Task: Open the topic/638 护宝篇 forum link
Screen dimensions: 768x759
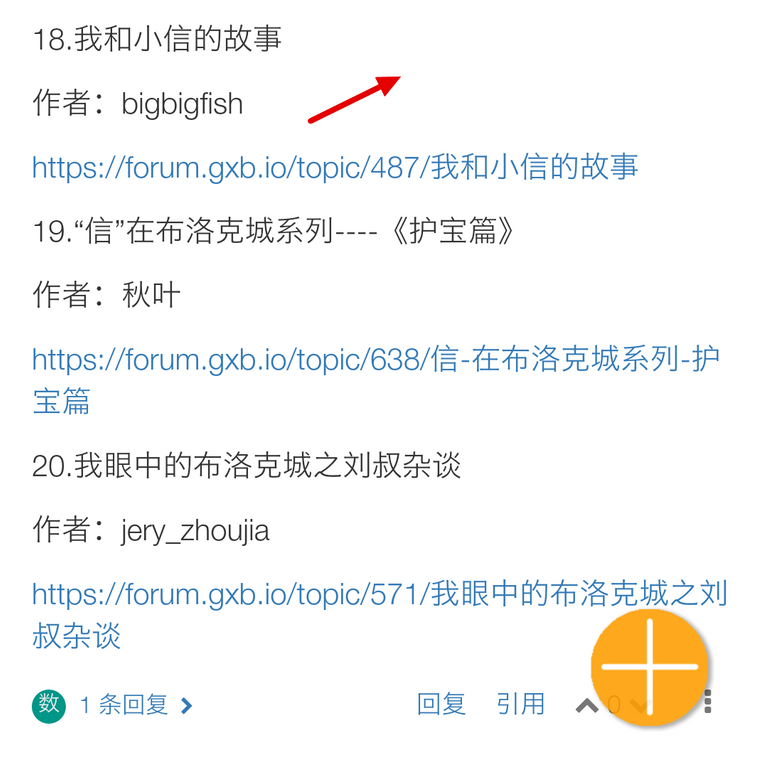Action: pos(376,380)
